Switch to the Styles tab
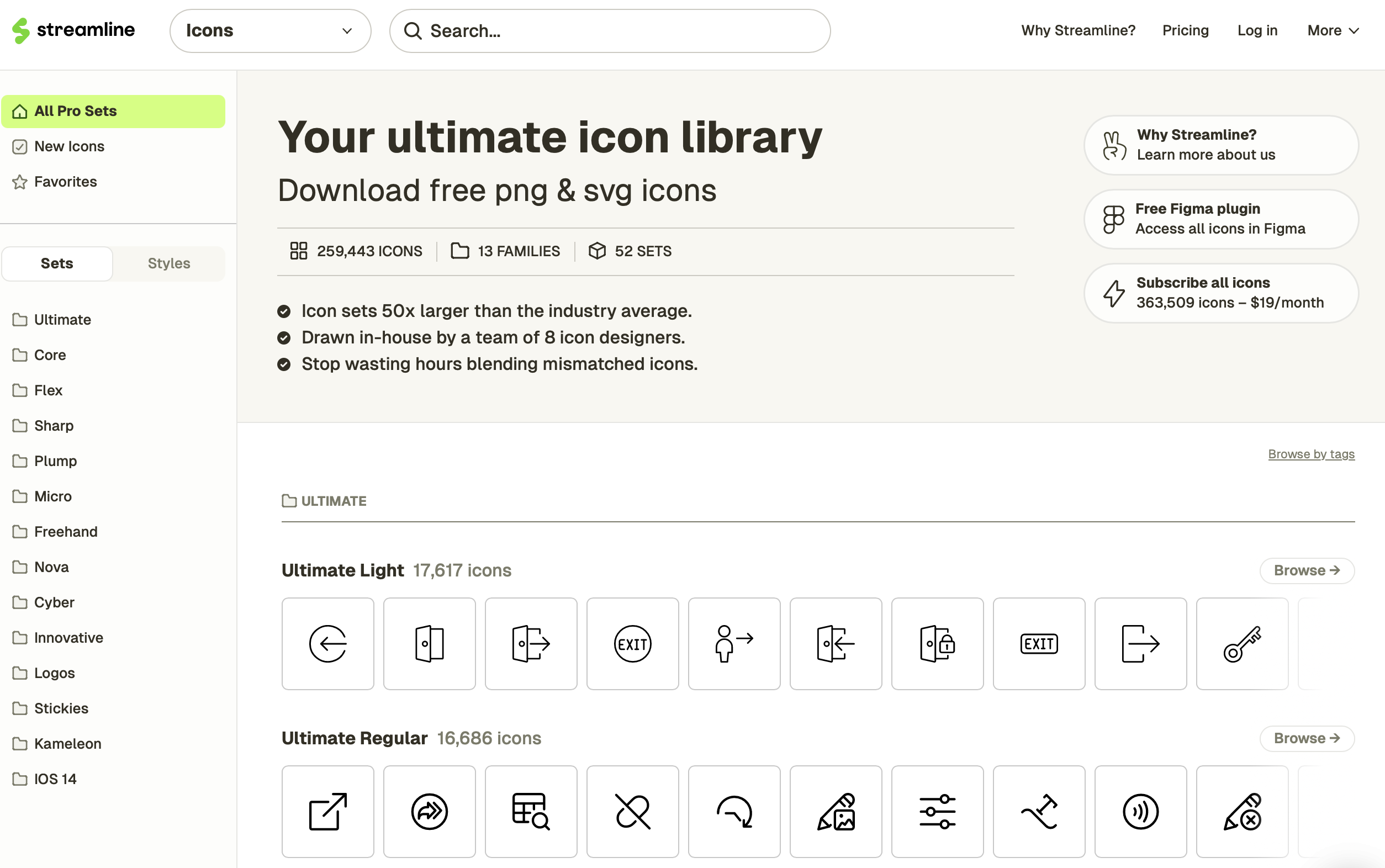The width and height of the screenshot is (1385, 868). 169,263
